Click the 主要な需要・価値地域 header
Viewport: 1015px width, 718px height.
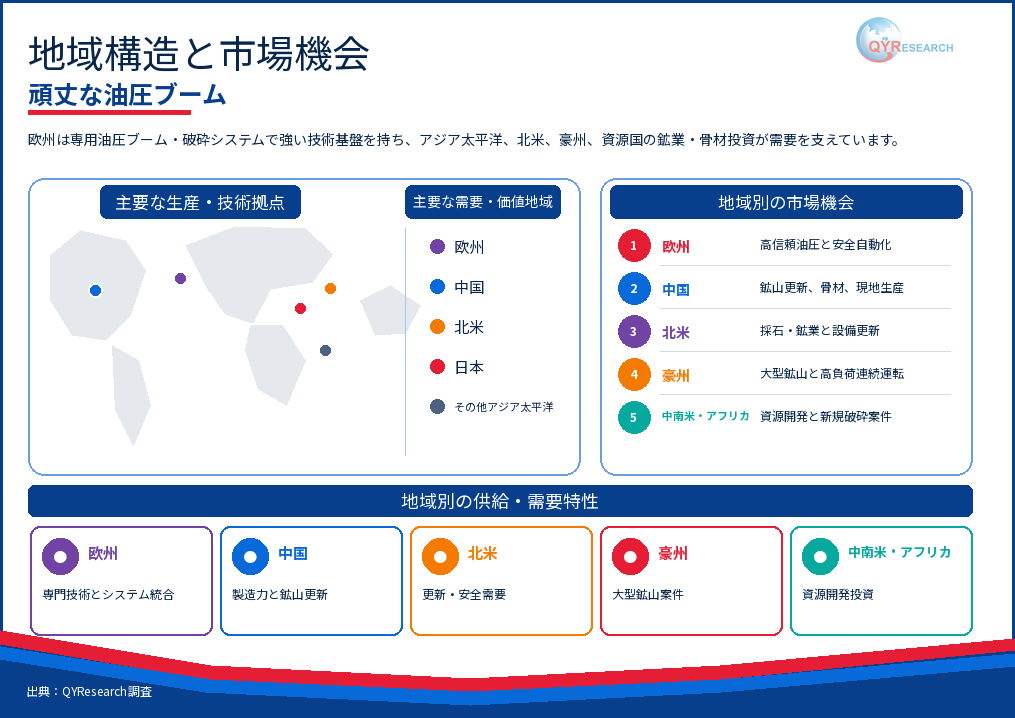point(483,202)
